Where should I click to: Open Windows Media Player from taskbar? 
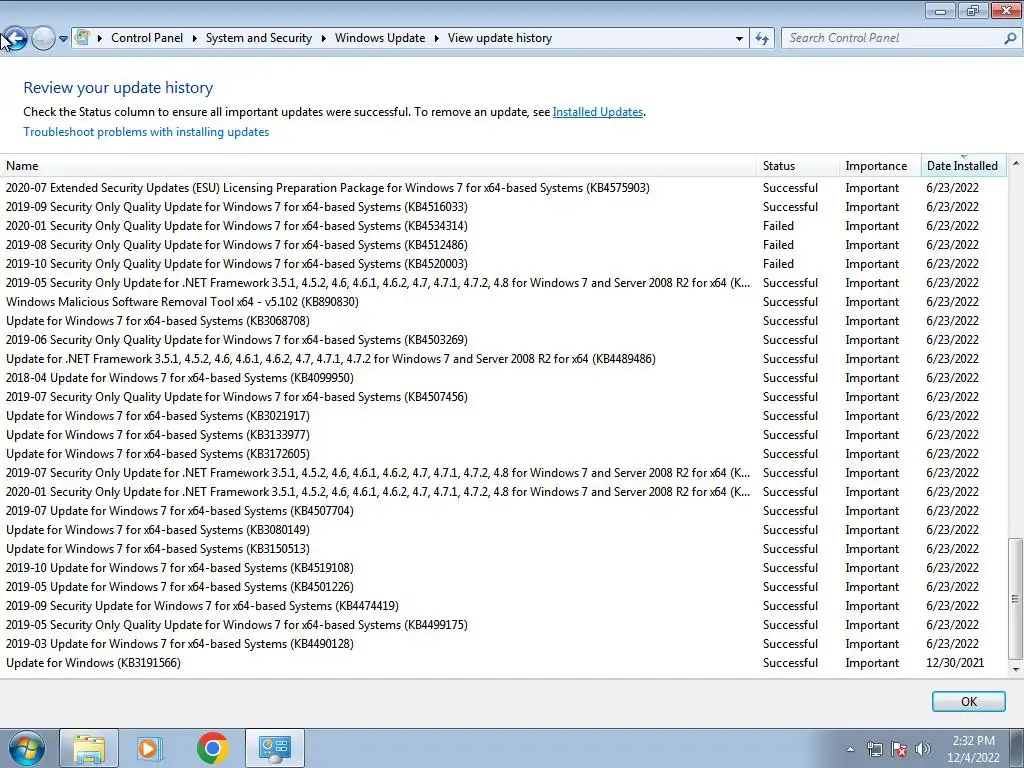(x=150, y=748)
